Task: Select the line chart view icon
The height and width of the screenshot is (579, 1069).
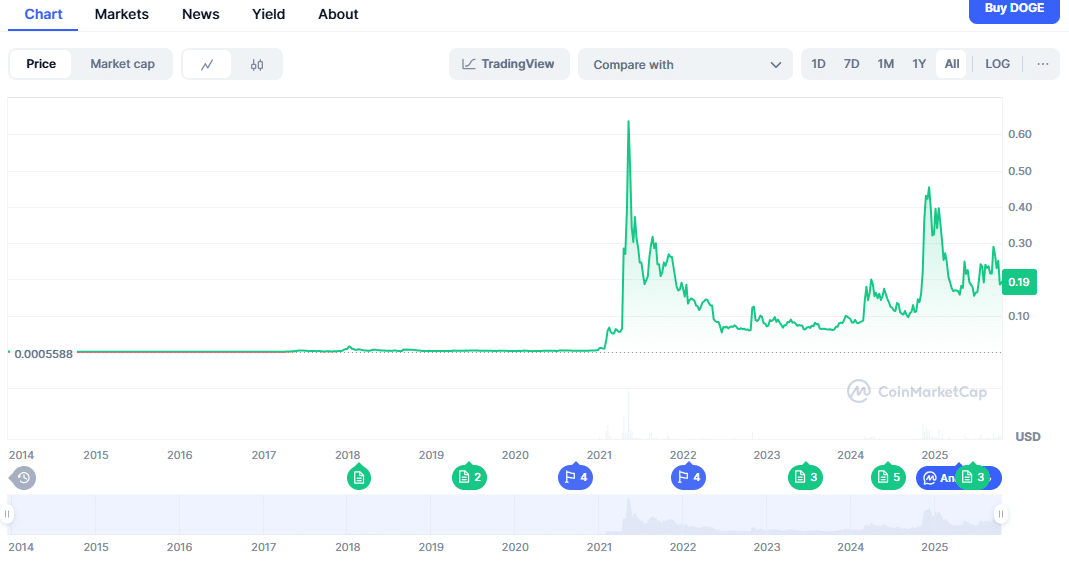Action: [x=207, y=65]
